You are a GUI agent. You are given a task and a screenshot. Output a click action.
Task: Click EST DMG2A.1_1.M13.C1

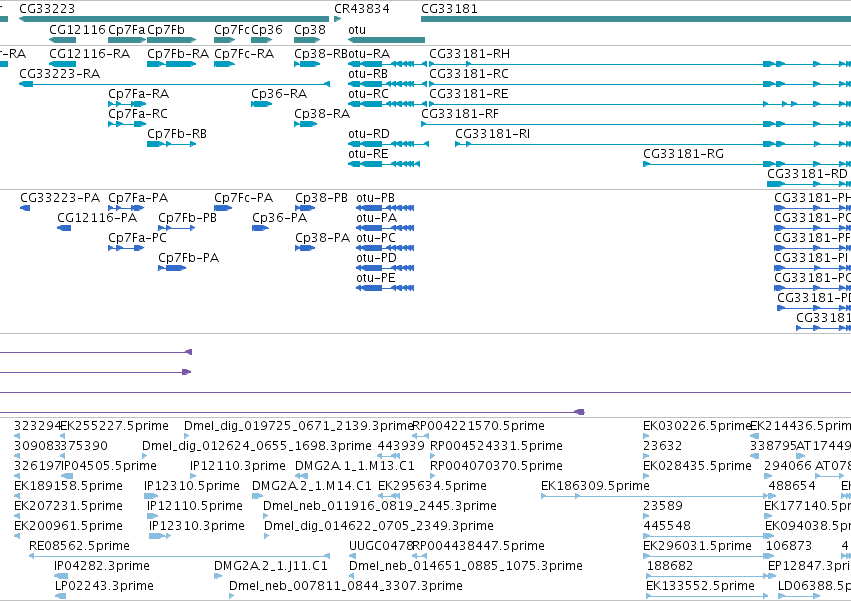301,476
